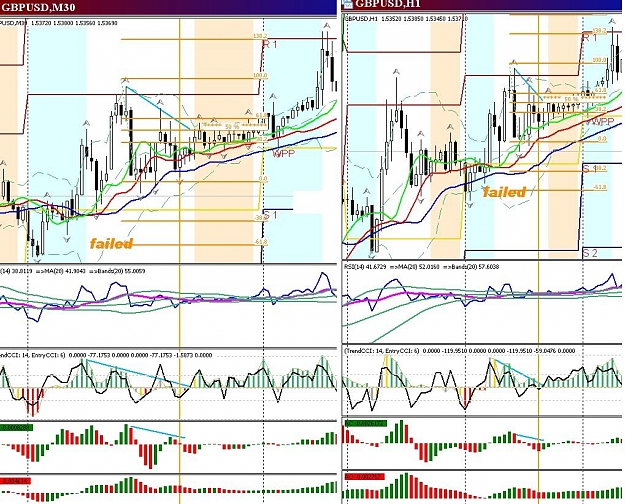Click the WPP pivot label on M30 chart
This screenshot has width=625, height=504.
tap(283, 153)
